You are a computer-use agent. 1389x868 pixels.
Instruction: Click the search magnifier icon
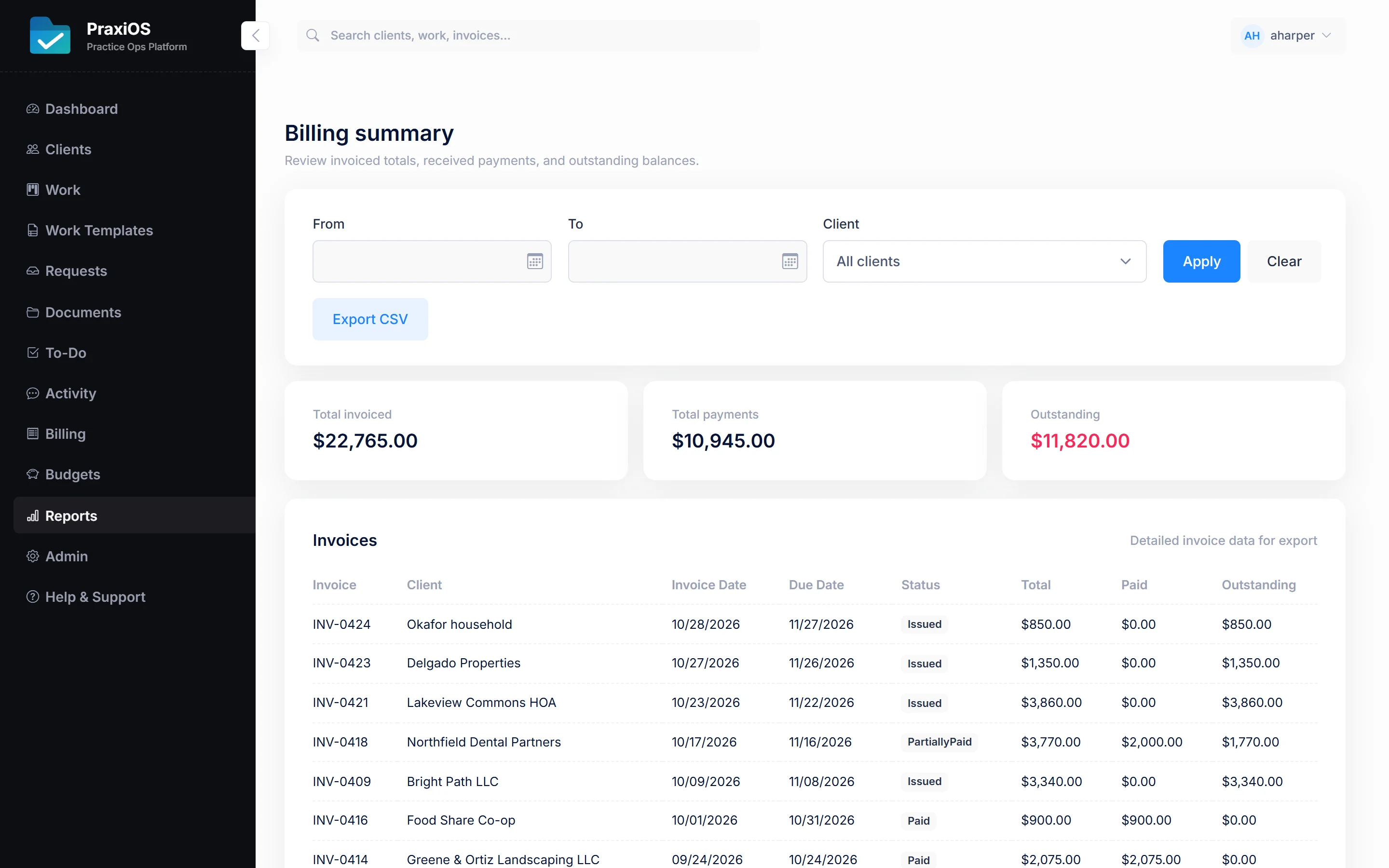(x=313, y=36)
